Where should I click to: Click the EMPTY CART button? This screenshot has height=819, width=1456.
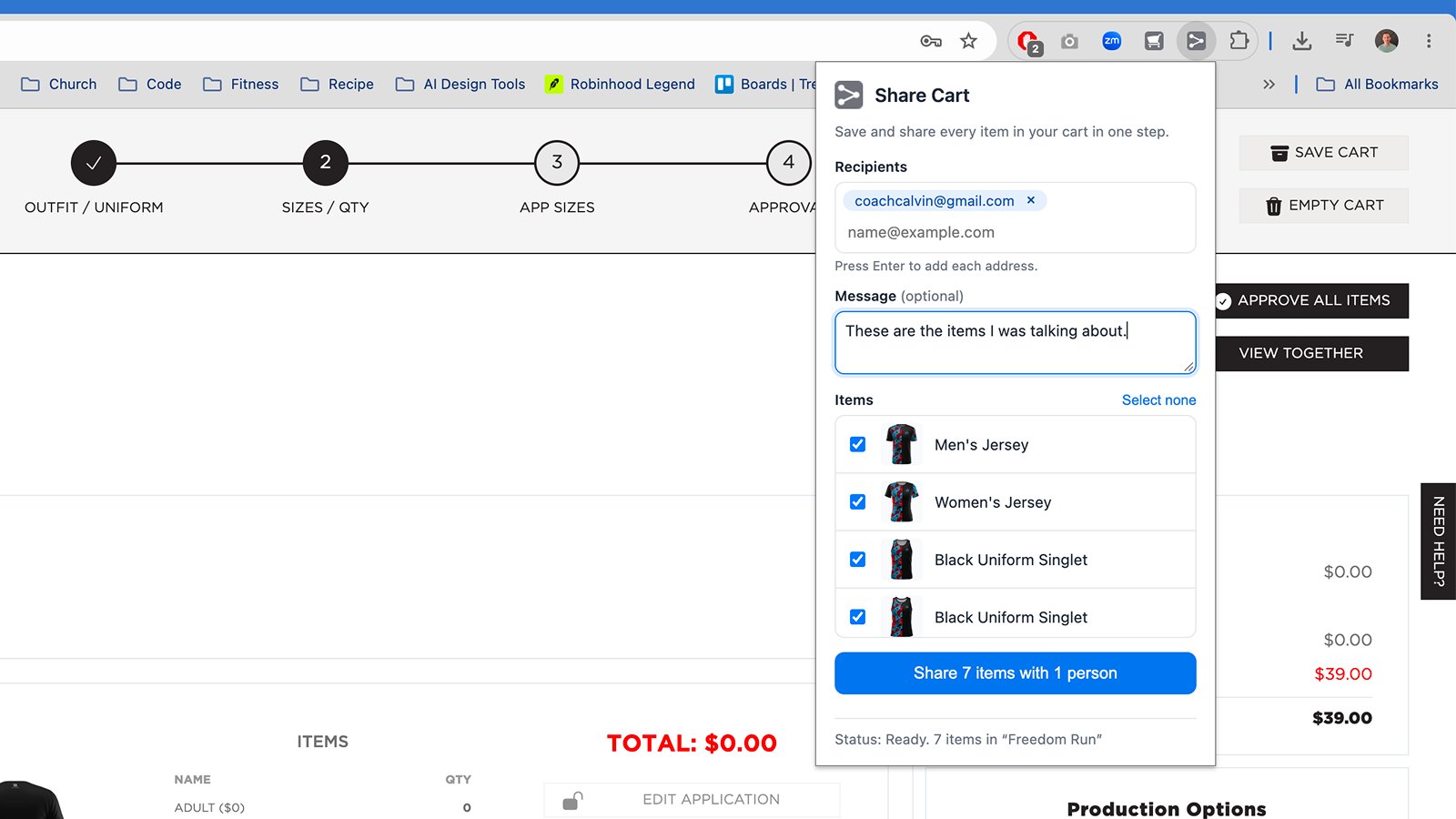1323,206
